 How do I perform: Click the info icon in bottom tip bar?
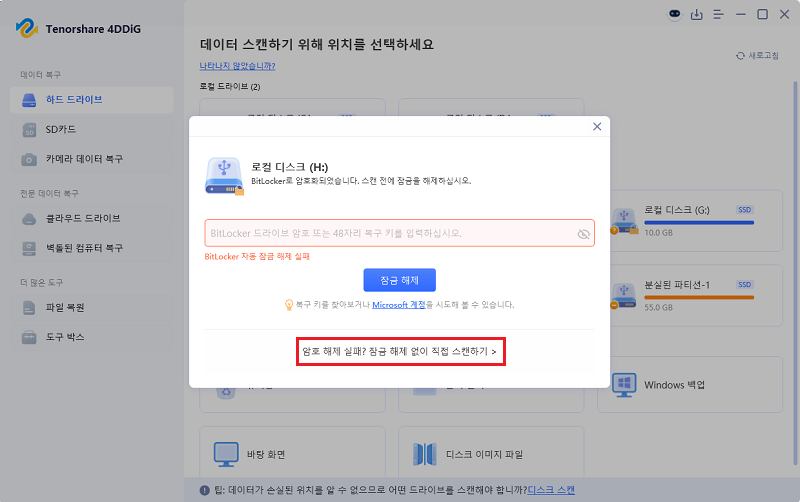point(205,490)
